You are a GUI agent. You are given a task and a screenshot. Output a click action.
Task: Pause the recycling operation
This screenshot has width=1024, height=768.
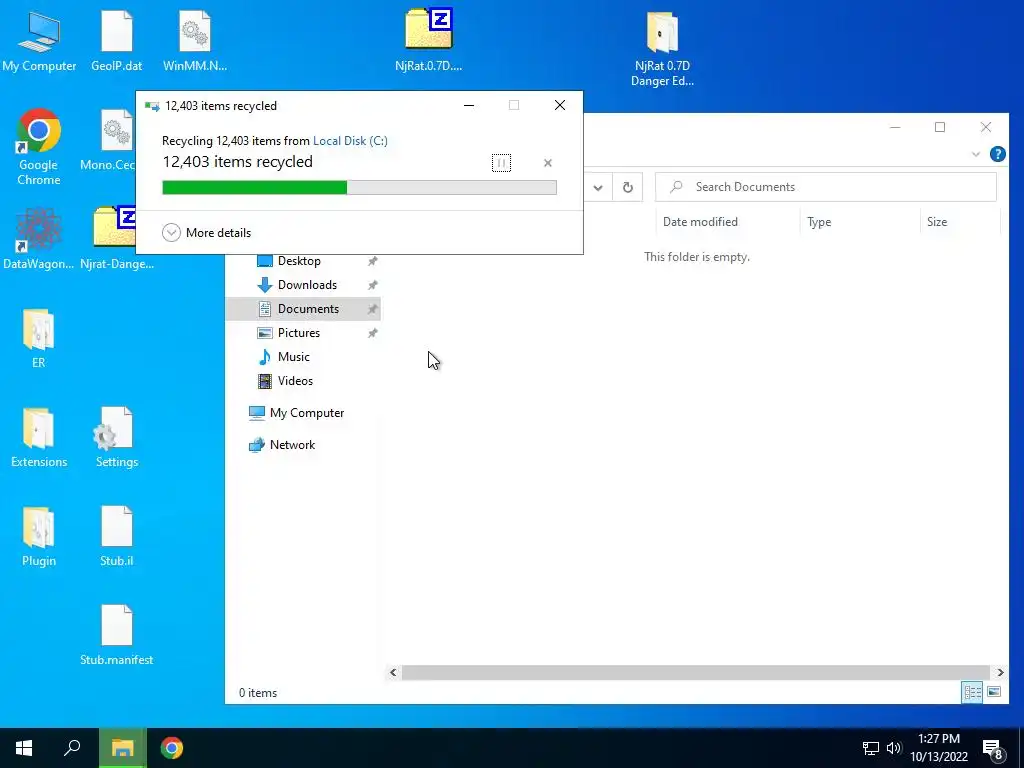point(501,163)
